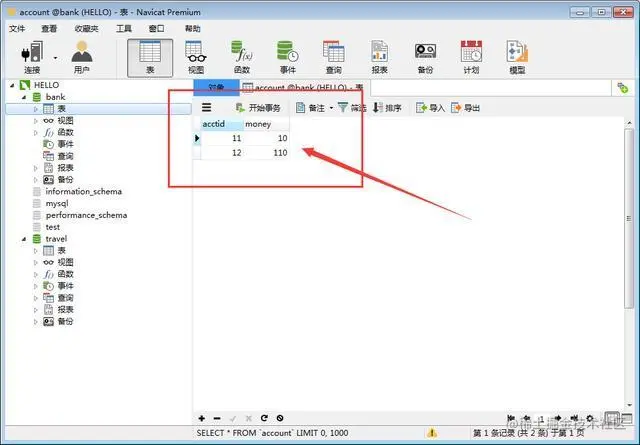Open the 收藏夹 menu
Viewport: 640px width, 445px height.
pyautogui.click(x=87, y=29)
